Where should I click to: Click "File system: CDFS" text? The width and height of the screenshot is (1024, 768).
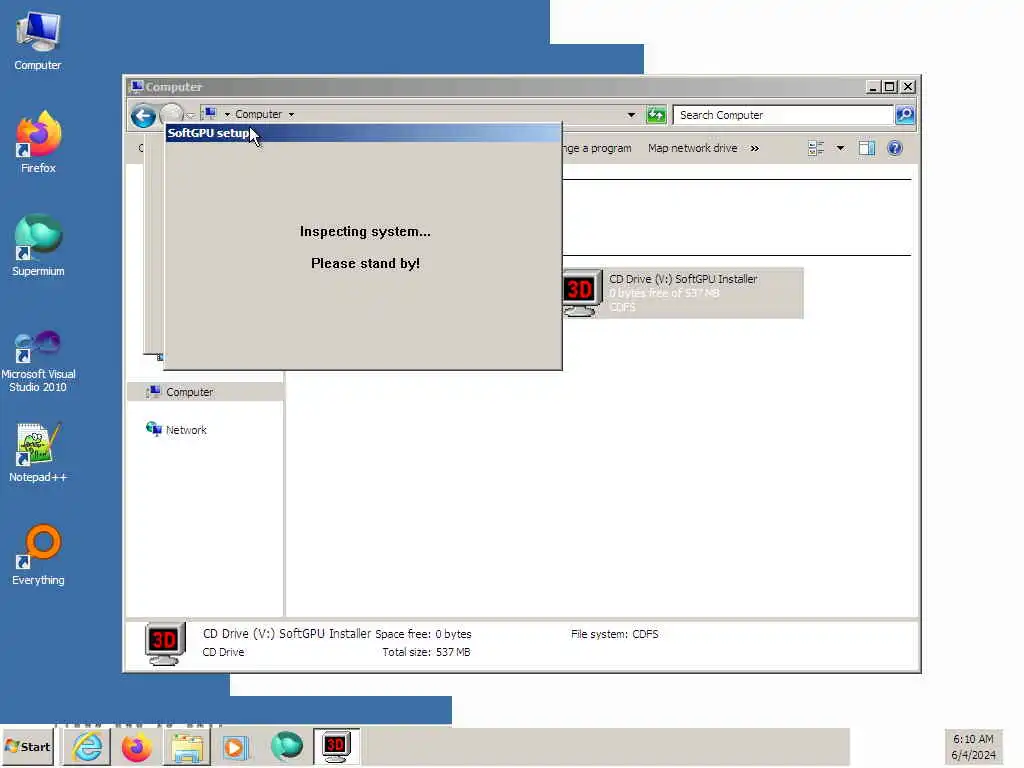pos(615,634)
